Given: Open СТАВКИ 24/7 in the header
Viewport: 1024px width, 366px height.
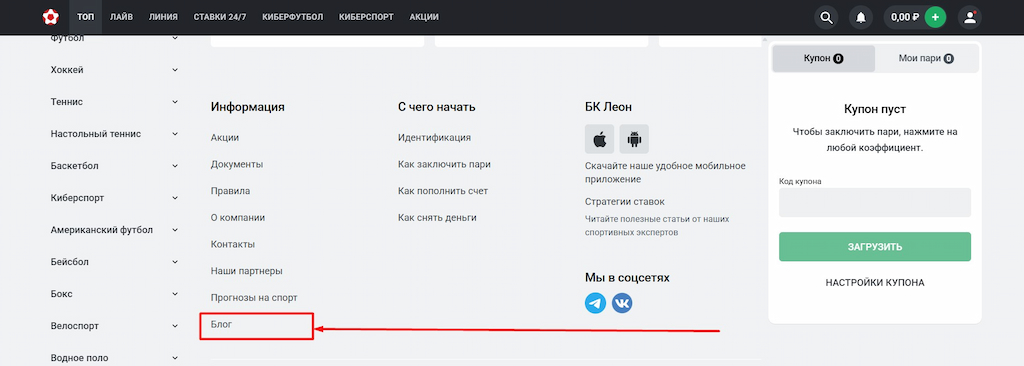Looking at the screenshot, I should [220, 17].
